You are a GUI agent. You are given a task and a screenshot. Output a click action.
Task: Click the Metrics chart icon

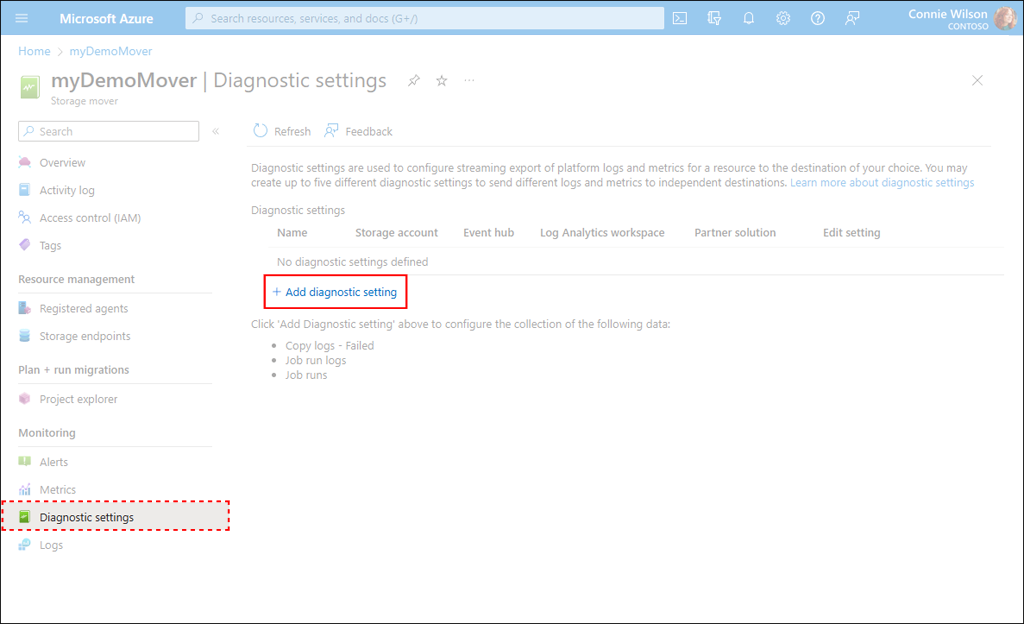coord(25,490)
